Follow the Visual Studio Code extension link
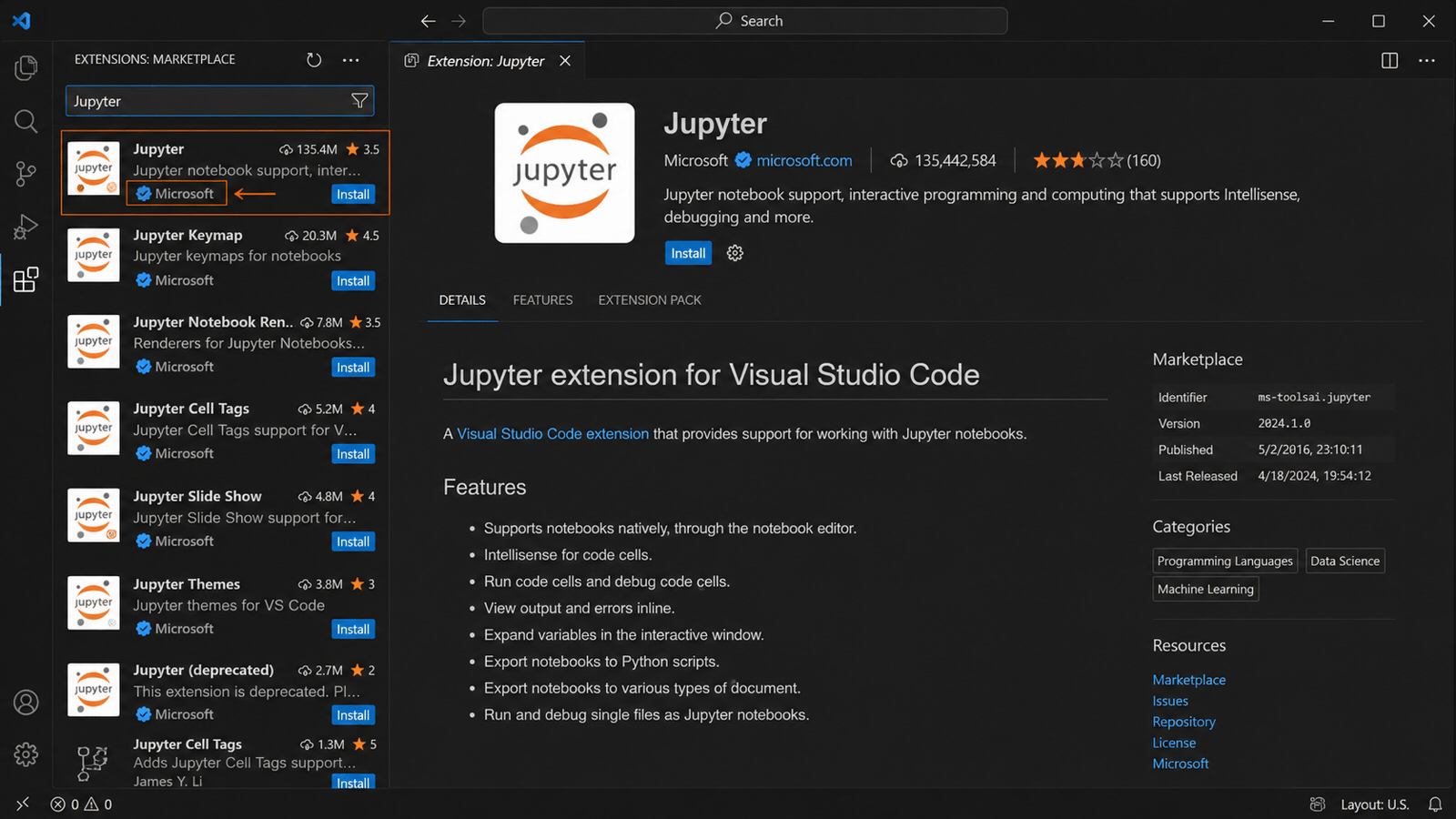The width and height of the screenshot is (1456, 819). pos(553,434)
